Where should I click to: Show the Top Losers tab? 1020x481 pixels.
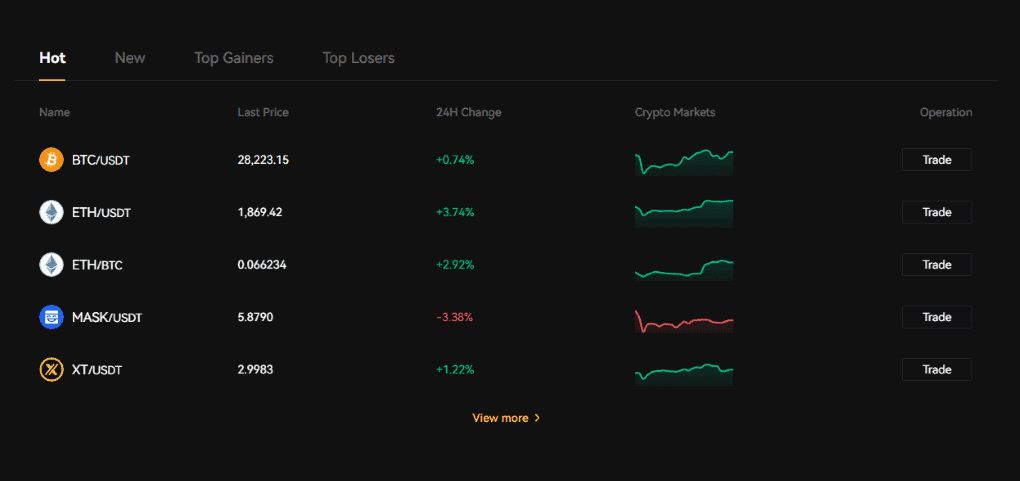[358, 58]
